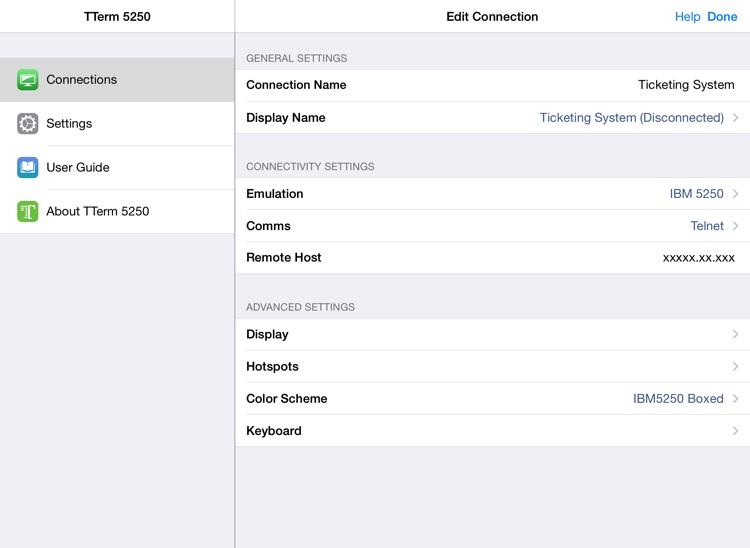
Task: Open About TTerm 5250 entry
Action: [117, 211]
